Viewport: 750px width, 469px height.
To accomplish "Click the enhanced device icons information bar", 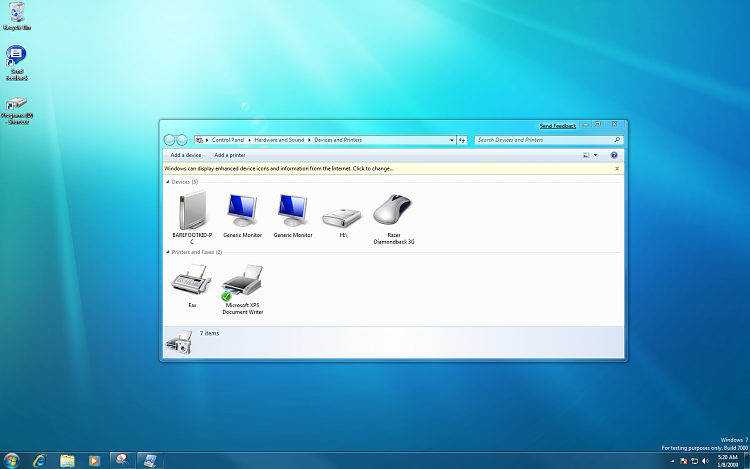I will [393, 169].
